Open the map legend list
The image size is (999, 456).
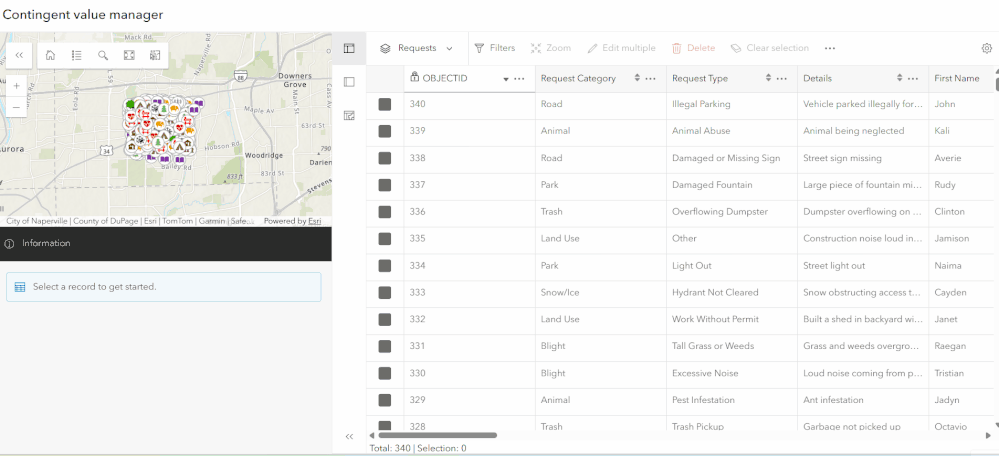[x=76, y=55]
